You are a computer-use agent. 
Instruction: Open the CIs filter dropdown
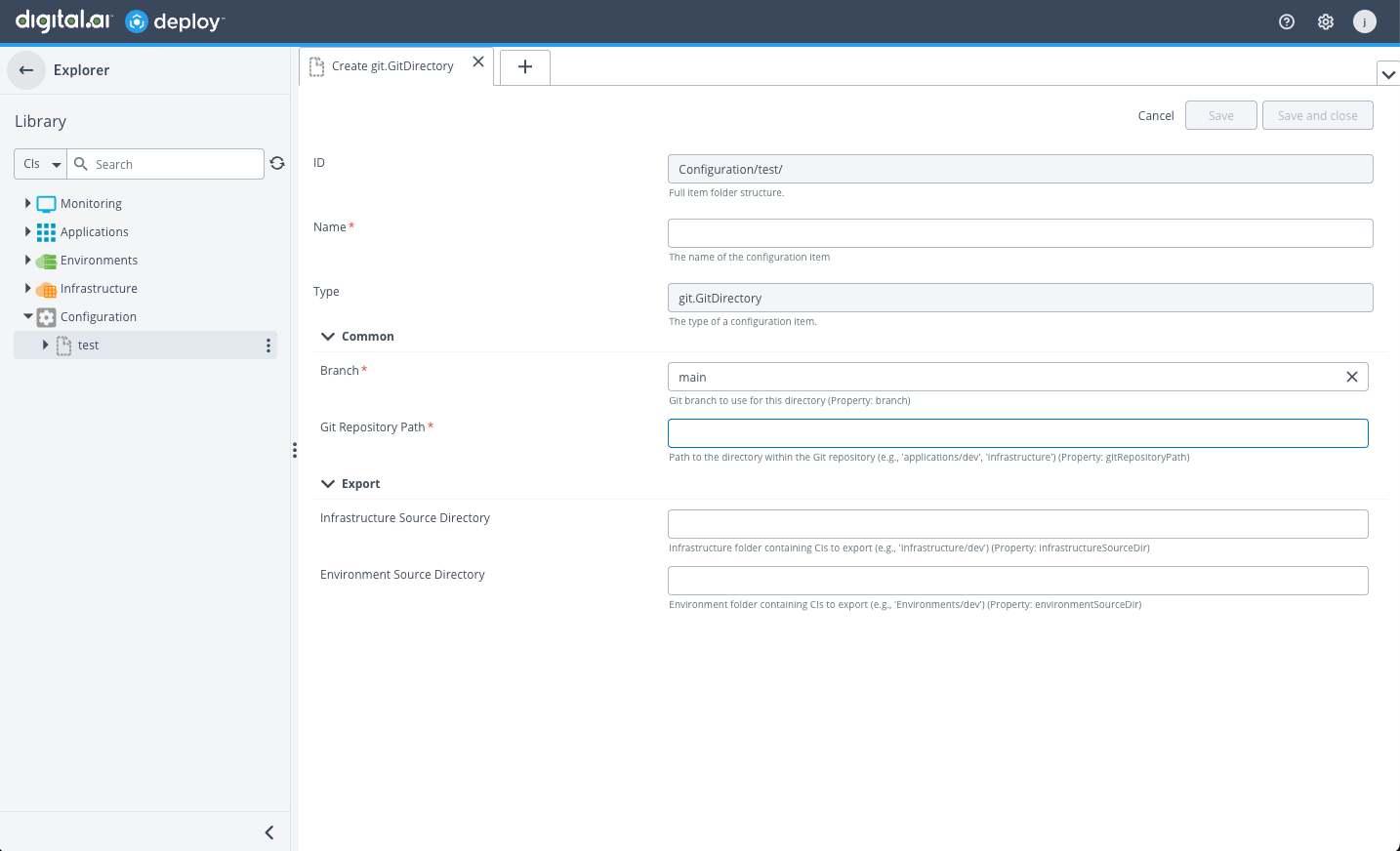[39, 163]
